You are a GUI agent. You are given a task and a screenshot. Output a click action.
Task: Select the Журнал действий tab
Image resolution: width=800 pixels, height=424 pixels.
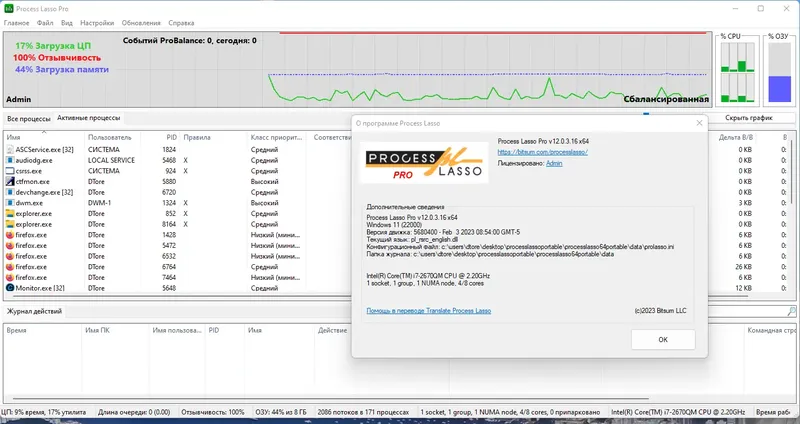(x=34, y=311)
